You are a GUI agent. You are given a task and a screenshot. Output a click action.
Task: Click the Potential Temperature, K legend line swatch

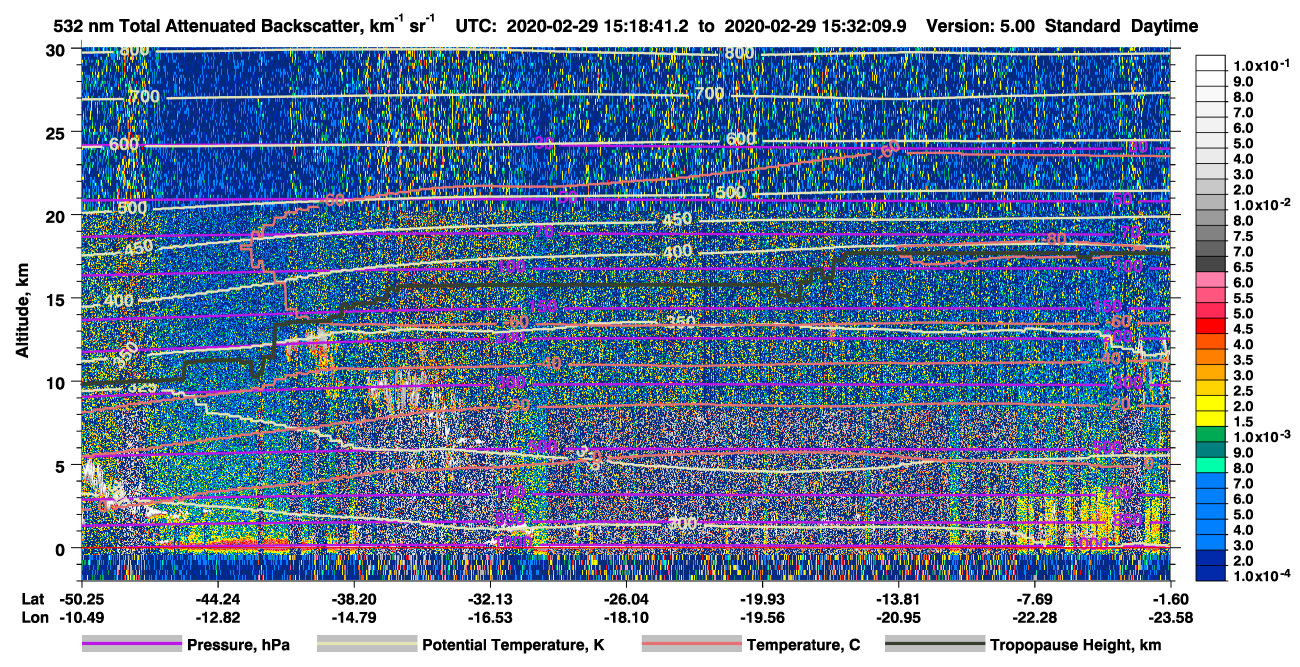pos(366,645)
